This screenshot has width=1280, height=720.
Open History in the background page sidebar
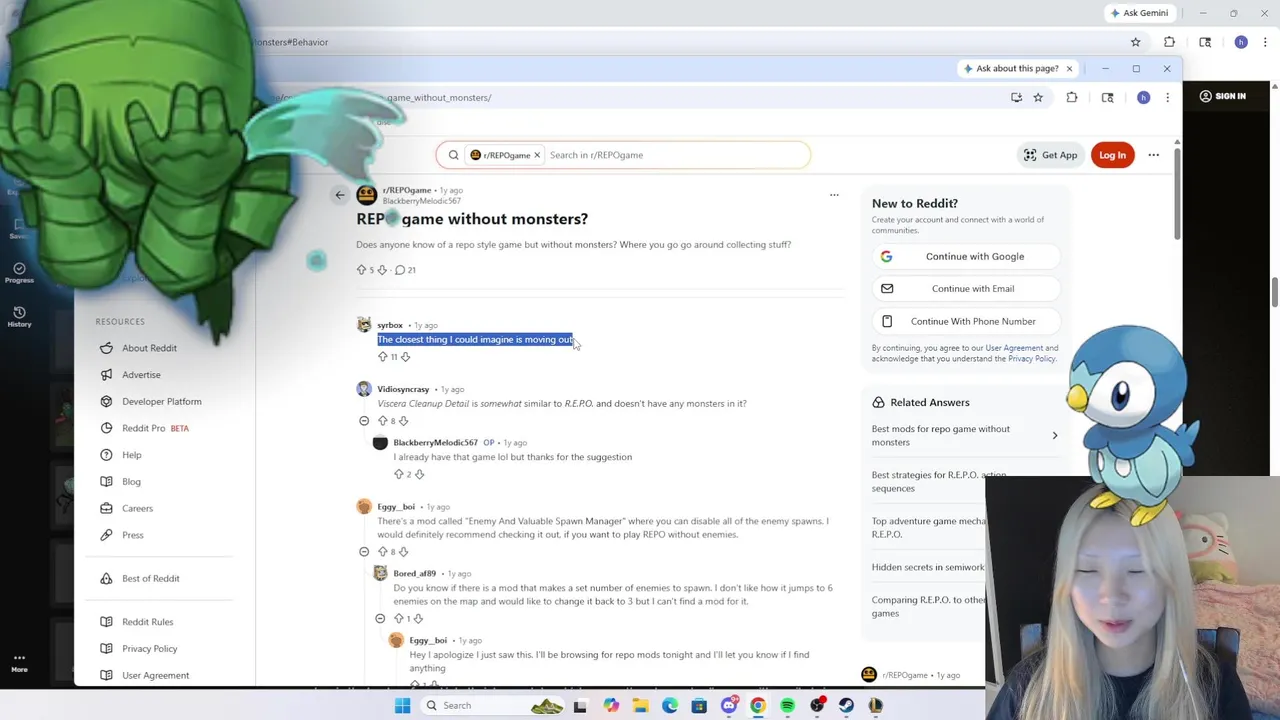point(19,317)
